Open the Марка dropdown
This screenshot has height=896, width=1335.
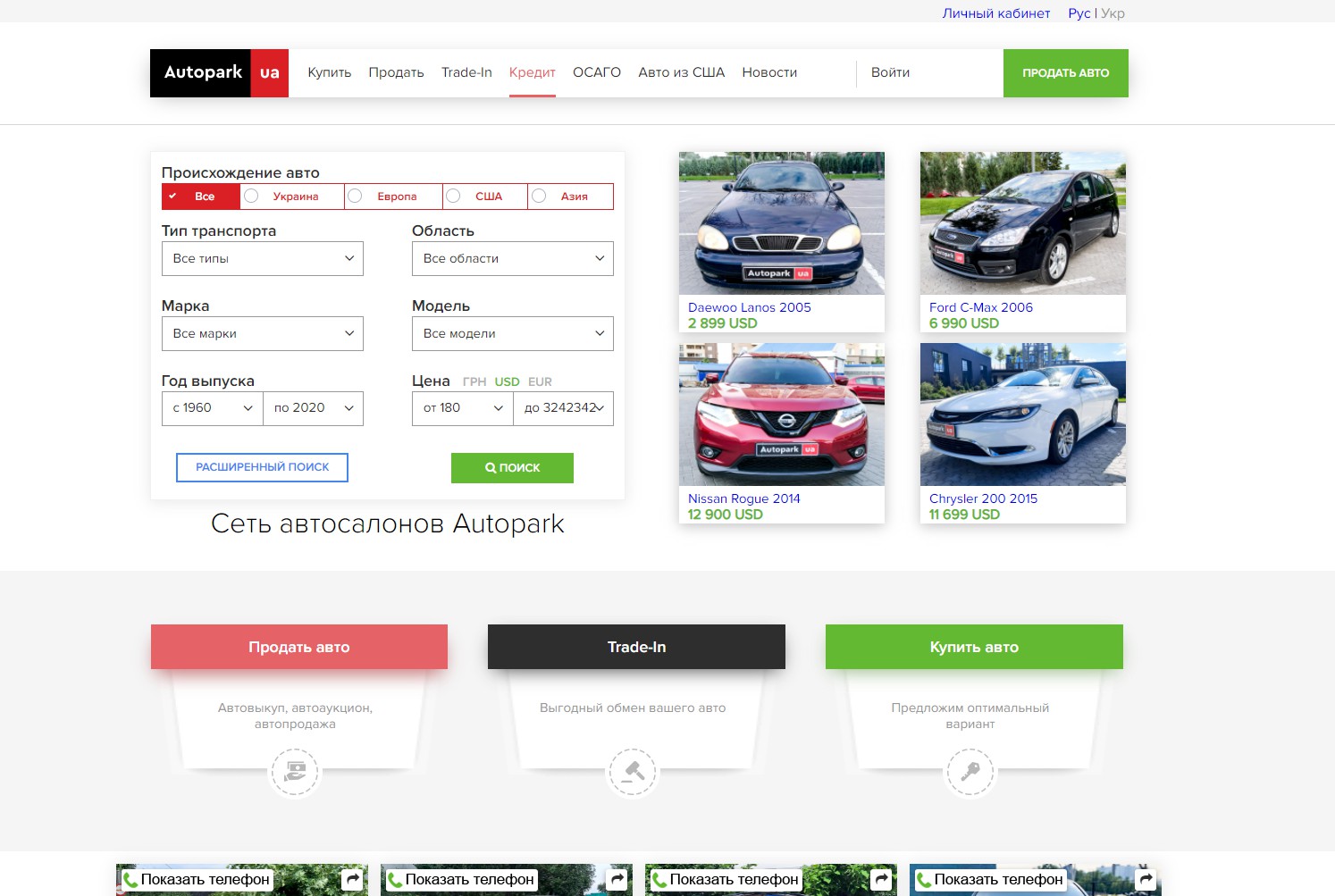pyautogui.click(x=263, y=333)
